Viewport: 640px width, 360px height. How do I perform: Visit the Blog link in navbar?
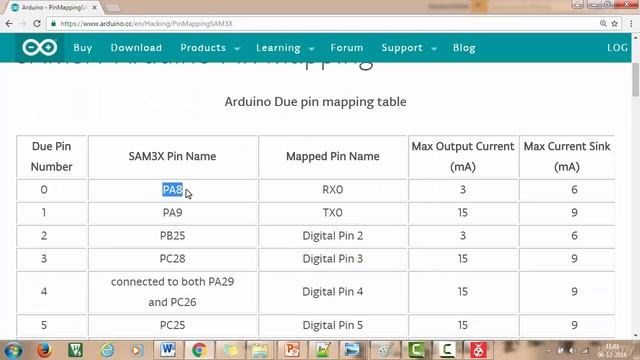[464, 48]
